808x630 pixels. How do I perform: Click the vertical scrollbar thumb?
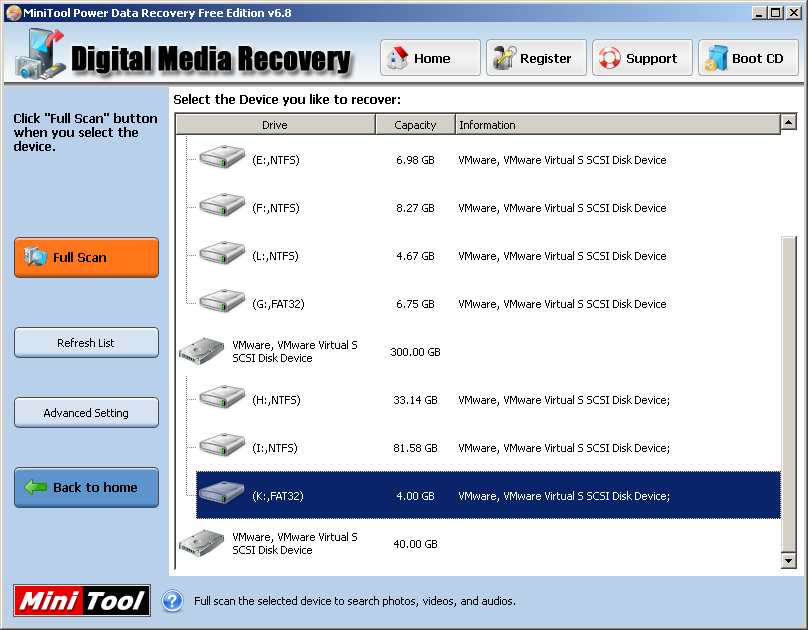789,394
